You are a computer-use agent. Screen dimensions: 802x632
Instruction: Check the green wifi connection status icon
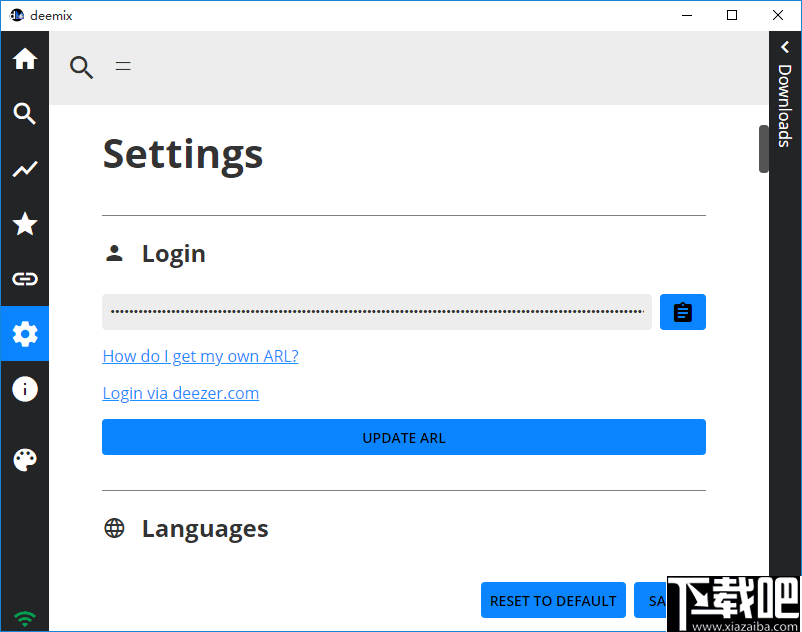click(25, 619)
